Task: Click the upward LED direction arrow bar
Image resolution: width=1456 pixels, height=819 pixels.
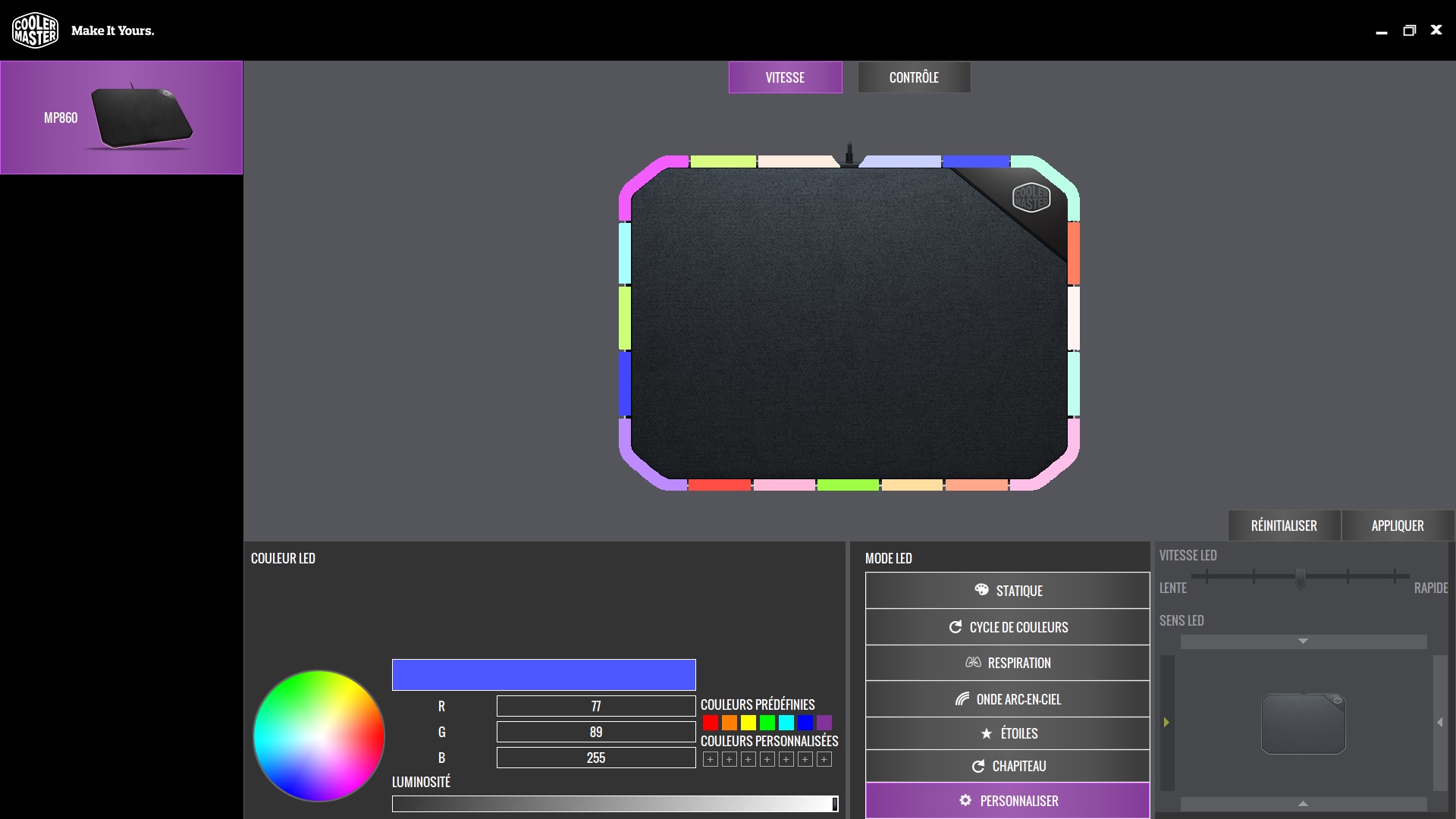Action: point(1303,803)
